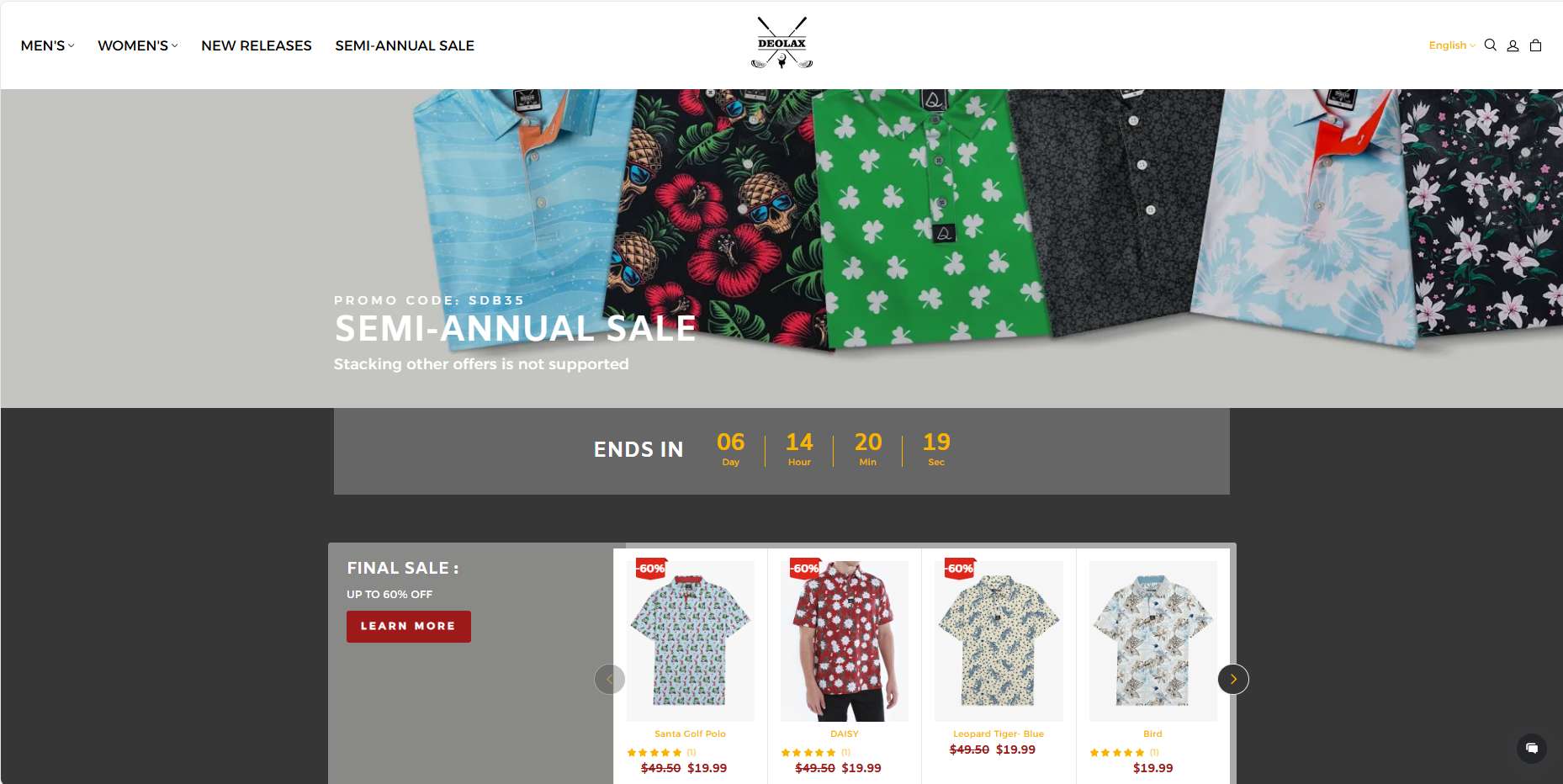This screenshot has height=784, width=1563.
Task: Select the Bird shirt product image
Action: coord(1152,641)
